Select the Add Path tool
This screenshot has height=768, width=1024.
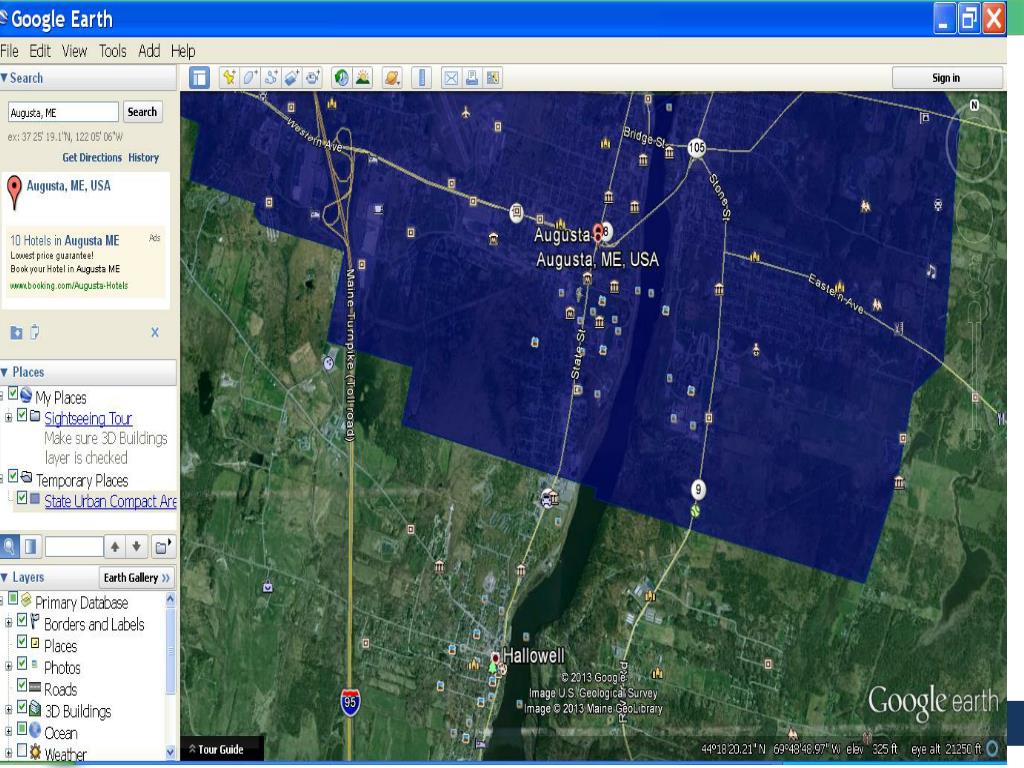(270, 78)
